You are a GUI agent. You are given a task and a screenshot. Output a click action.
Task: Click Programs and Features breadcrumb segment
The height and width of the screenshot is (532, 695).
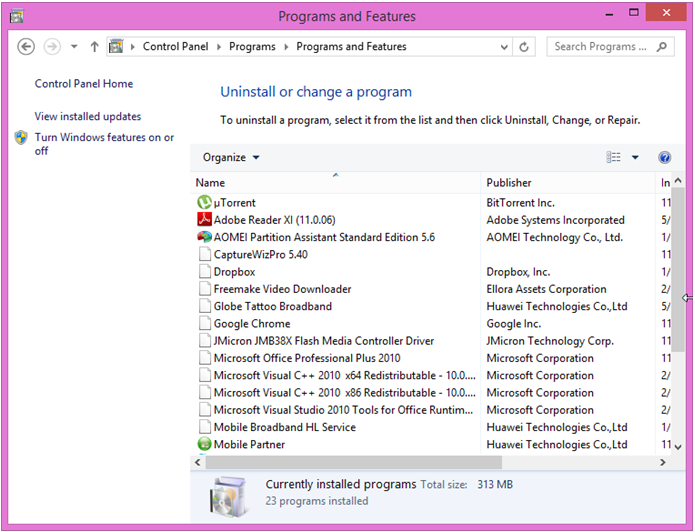[351, 47]
